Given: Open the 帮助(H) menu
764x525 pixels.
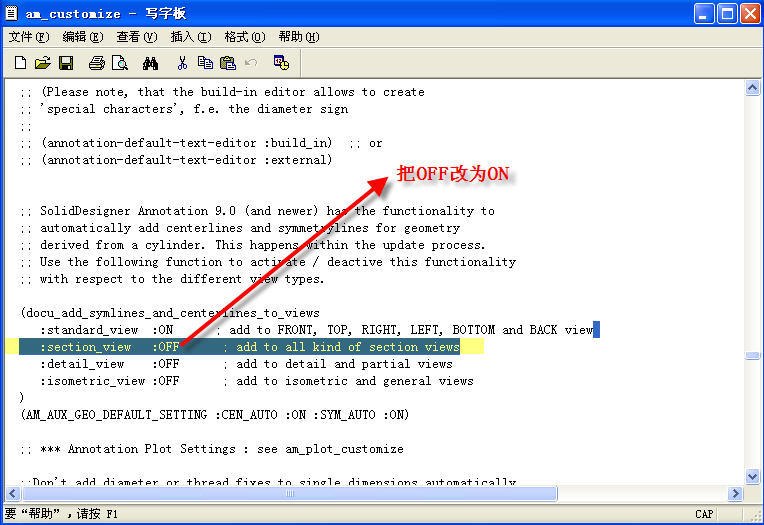Looking at the screenshot, I should (299, 37).
